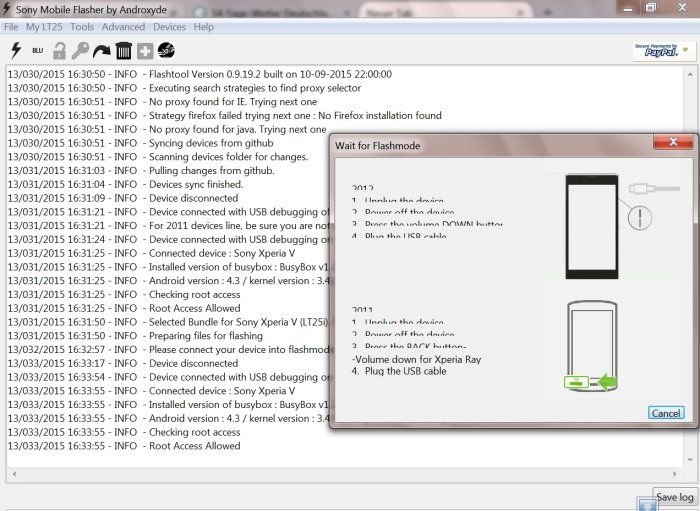Click the Save log button
The width and height of the screenshot is (700, 511).
[675, 497]
